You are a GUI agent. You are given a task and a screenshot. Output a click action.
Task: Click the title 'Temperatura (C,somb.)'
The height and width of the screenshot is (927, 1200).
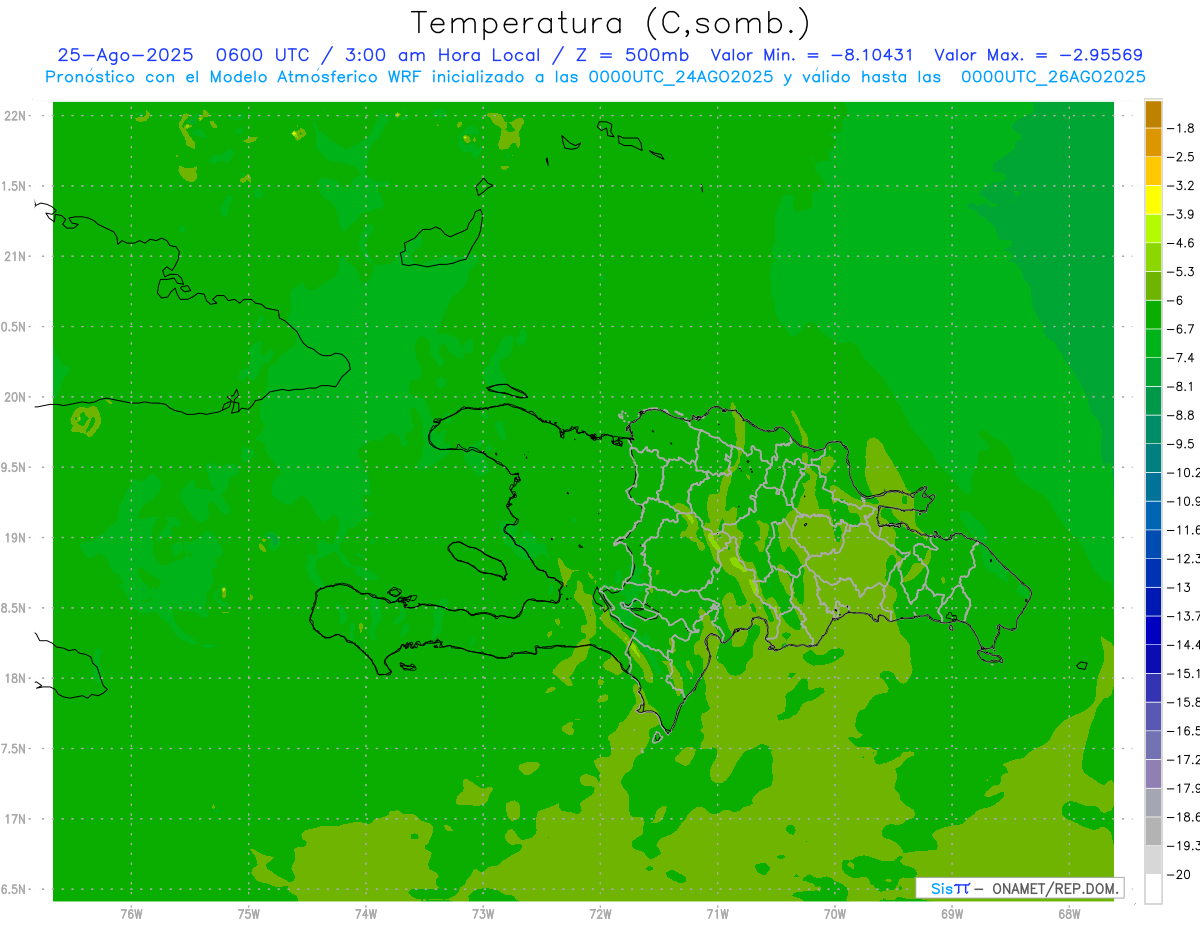611,23
